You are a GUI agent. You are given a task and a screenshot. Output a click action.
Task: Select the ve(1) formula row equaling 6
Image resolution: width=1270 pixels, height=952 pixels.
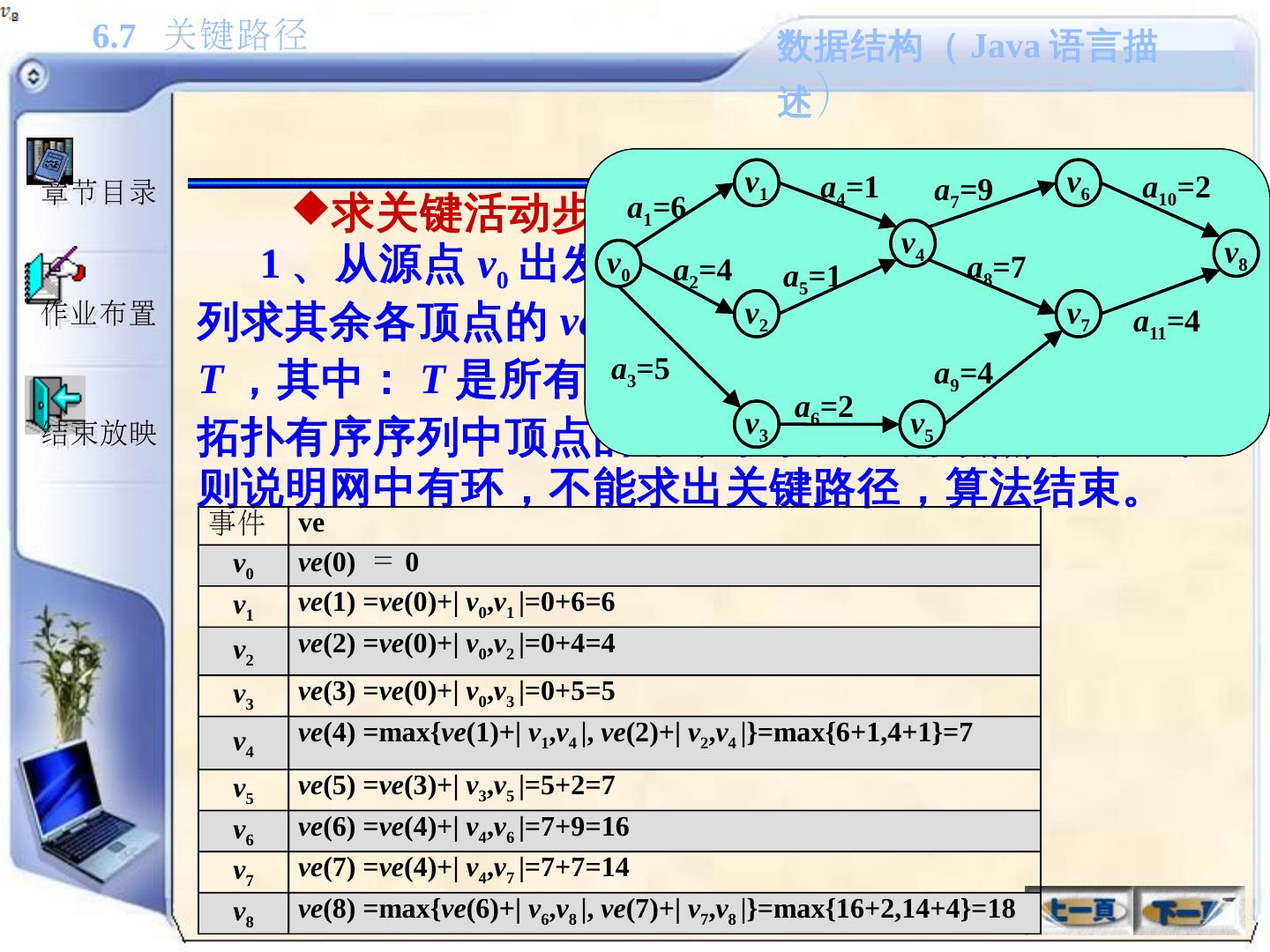point(664,607)
